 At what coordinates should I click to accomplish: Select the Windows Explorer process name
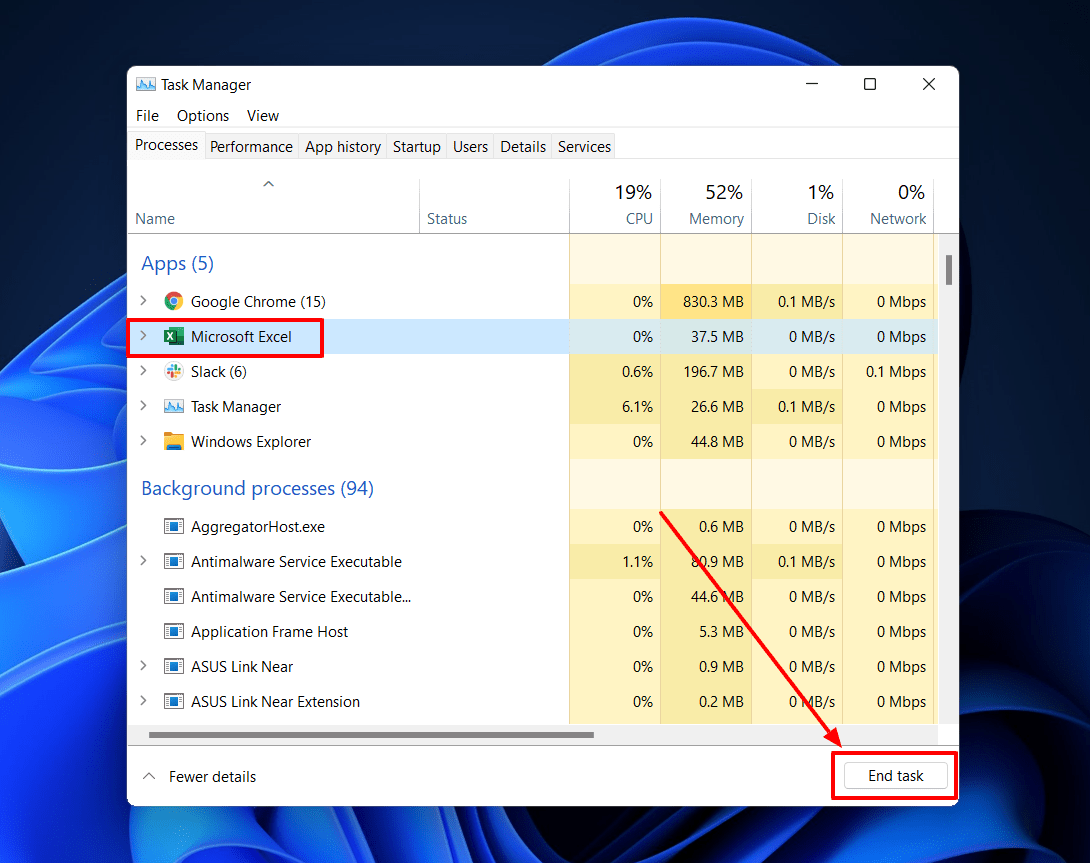pos(251,442)
